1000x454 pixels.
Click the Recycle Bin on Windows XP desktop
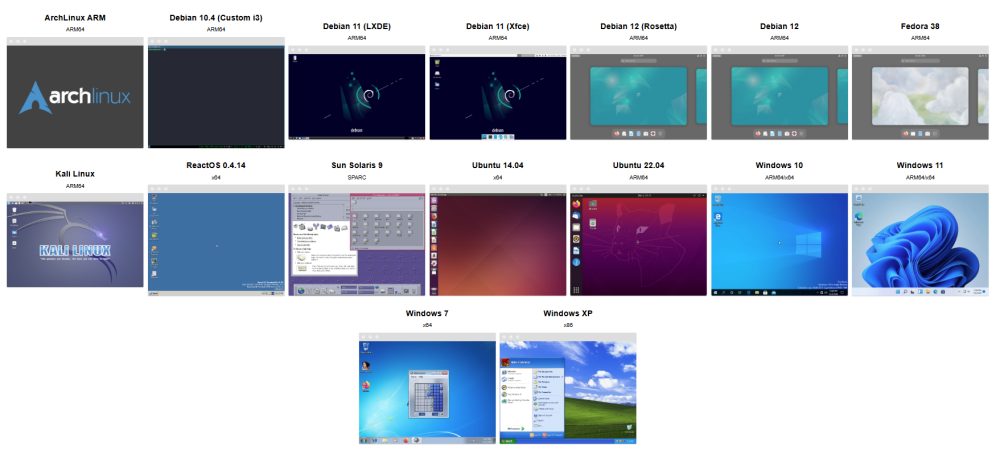coord(629,428)
